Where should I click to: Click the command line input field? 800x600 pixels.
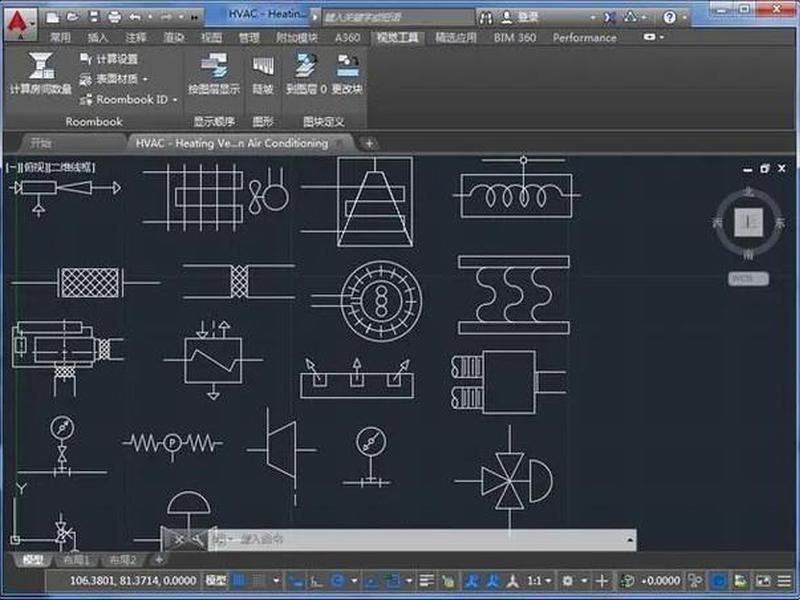click(421, 539)
